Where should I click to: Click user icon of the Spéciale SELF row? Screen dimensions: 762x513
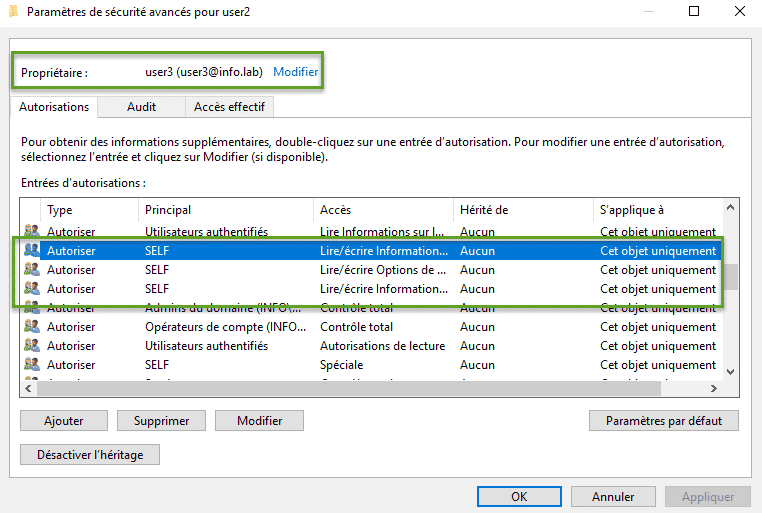tap(31, 365)
